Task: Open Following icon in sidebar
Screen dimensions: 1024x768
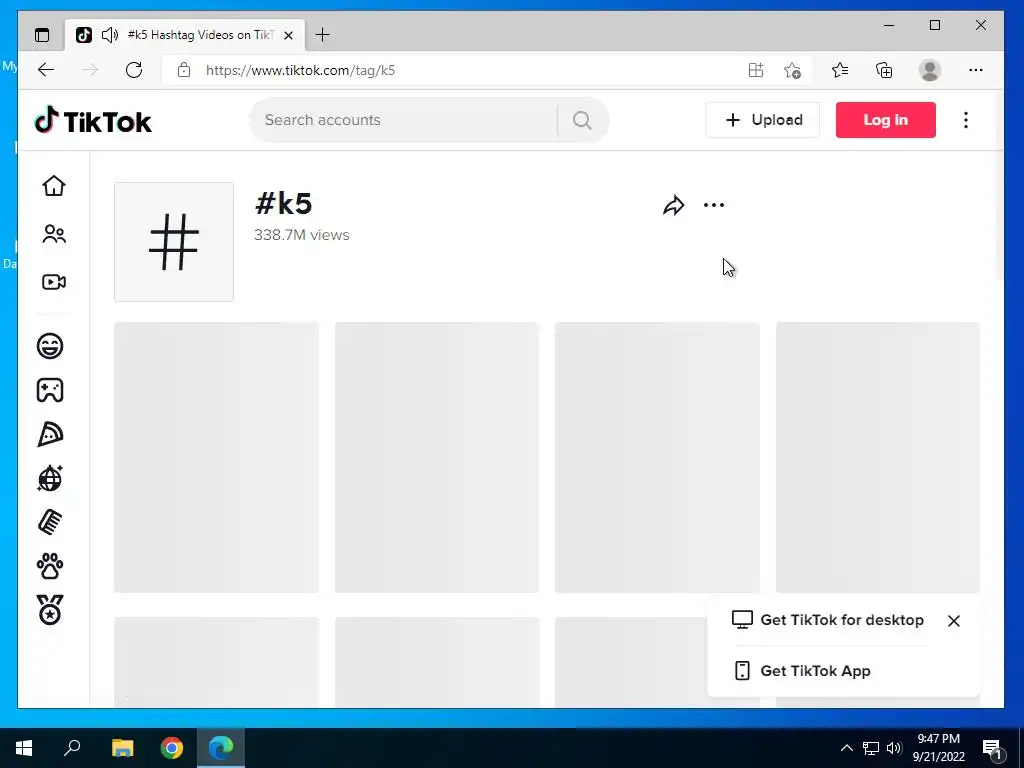Action: (x=54, y=234)
